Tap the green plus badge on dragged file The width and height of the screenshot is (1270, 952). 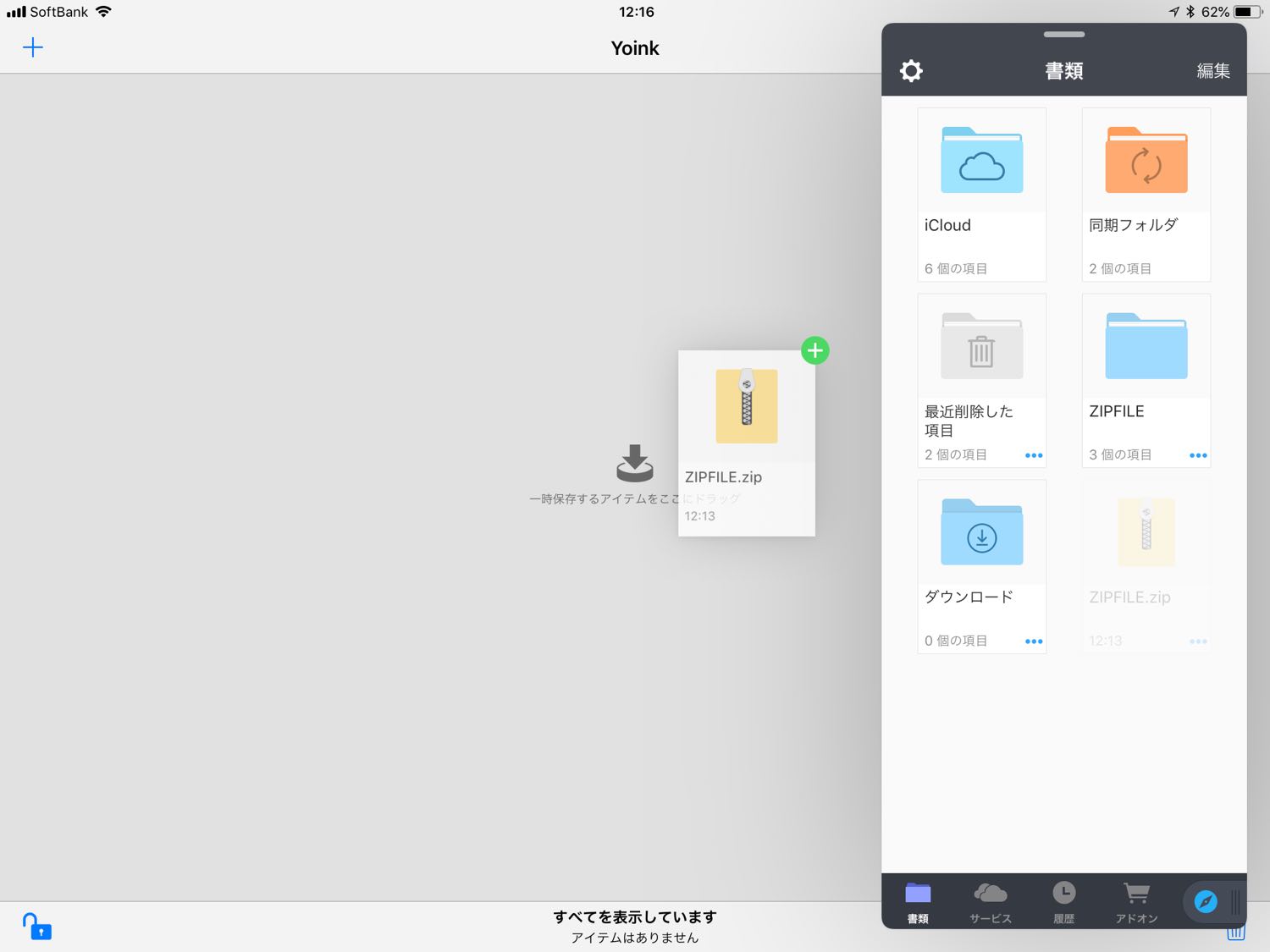click(815, 350)
